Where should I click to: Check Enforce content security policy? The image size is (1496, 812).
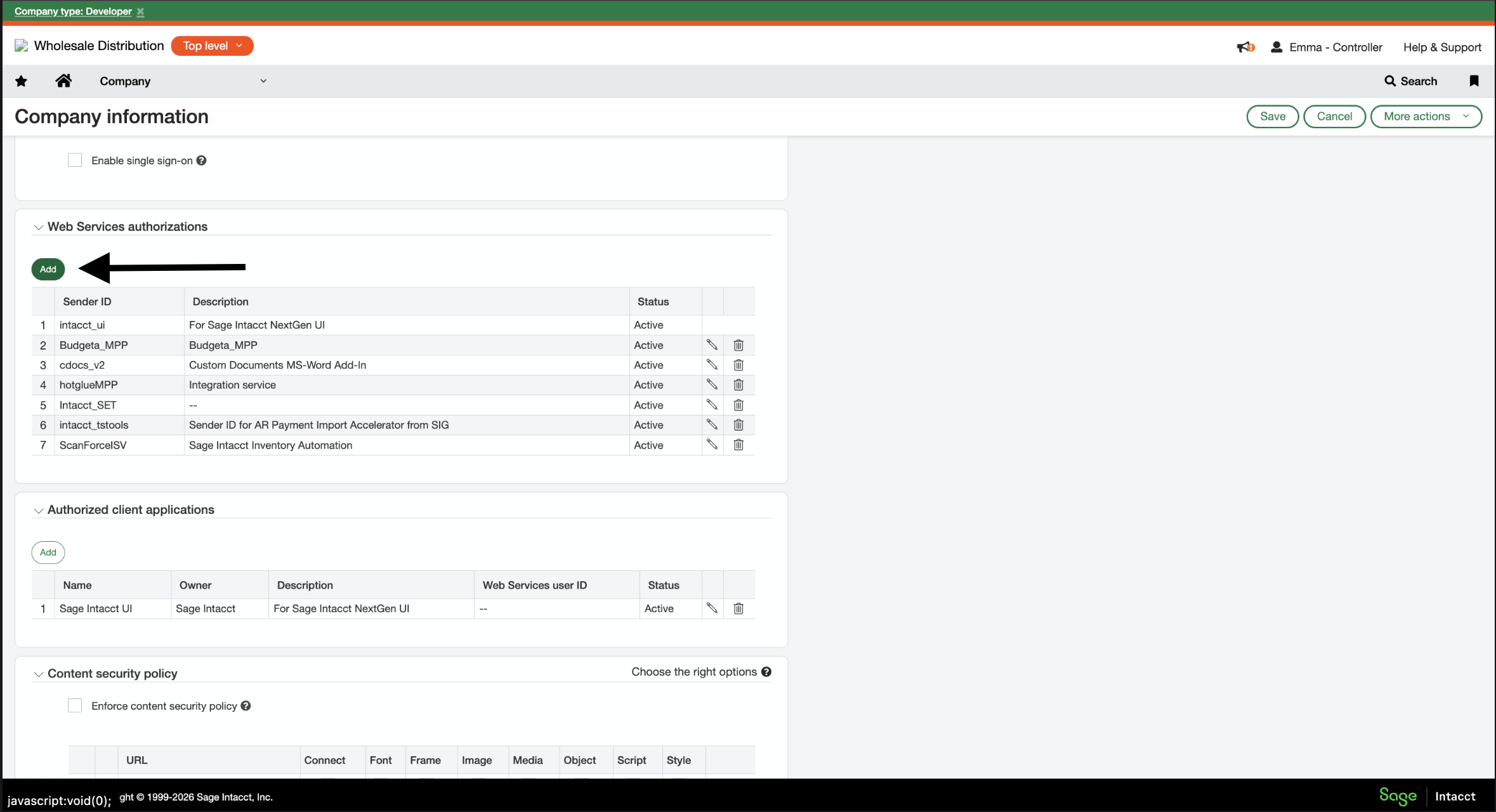74,705
